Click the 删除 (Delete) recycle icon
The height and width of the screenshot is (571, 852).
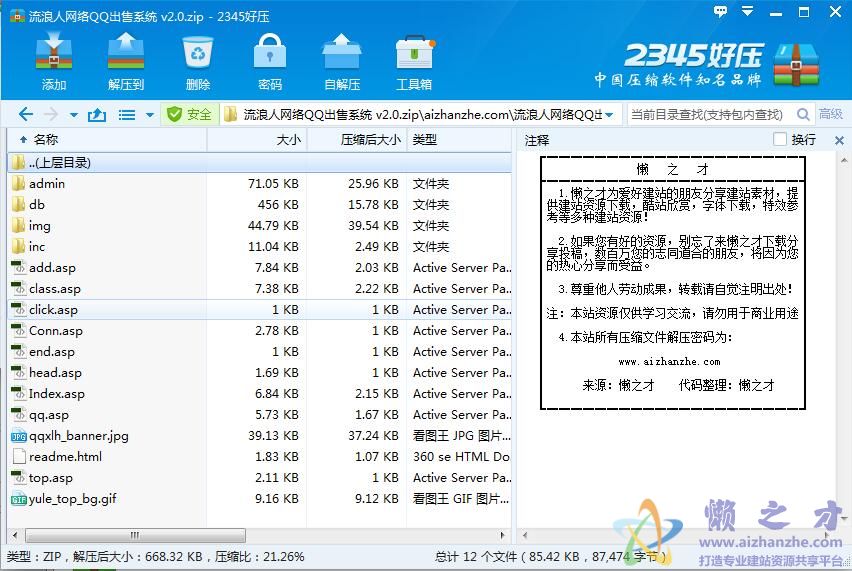click(198, 60)
